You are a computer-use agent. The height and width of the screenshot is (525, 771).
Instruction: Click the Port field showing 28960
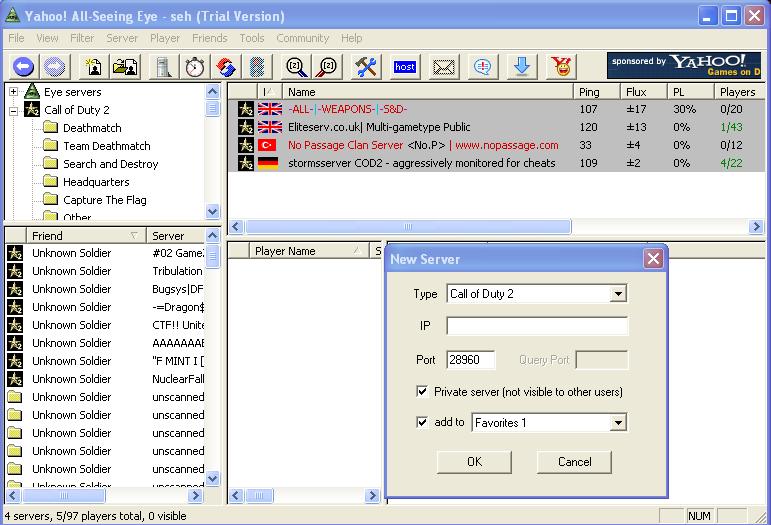471,360
